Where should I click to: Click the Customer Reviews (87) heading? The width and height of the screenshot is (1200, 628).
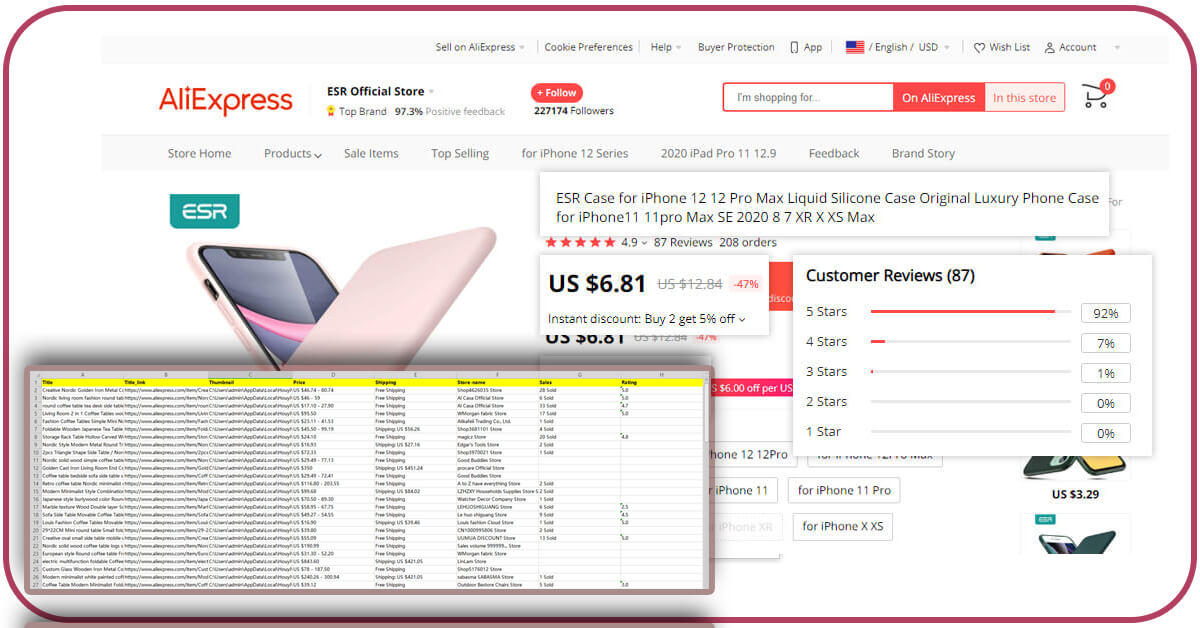pos(890,275)
